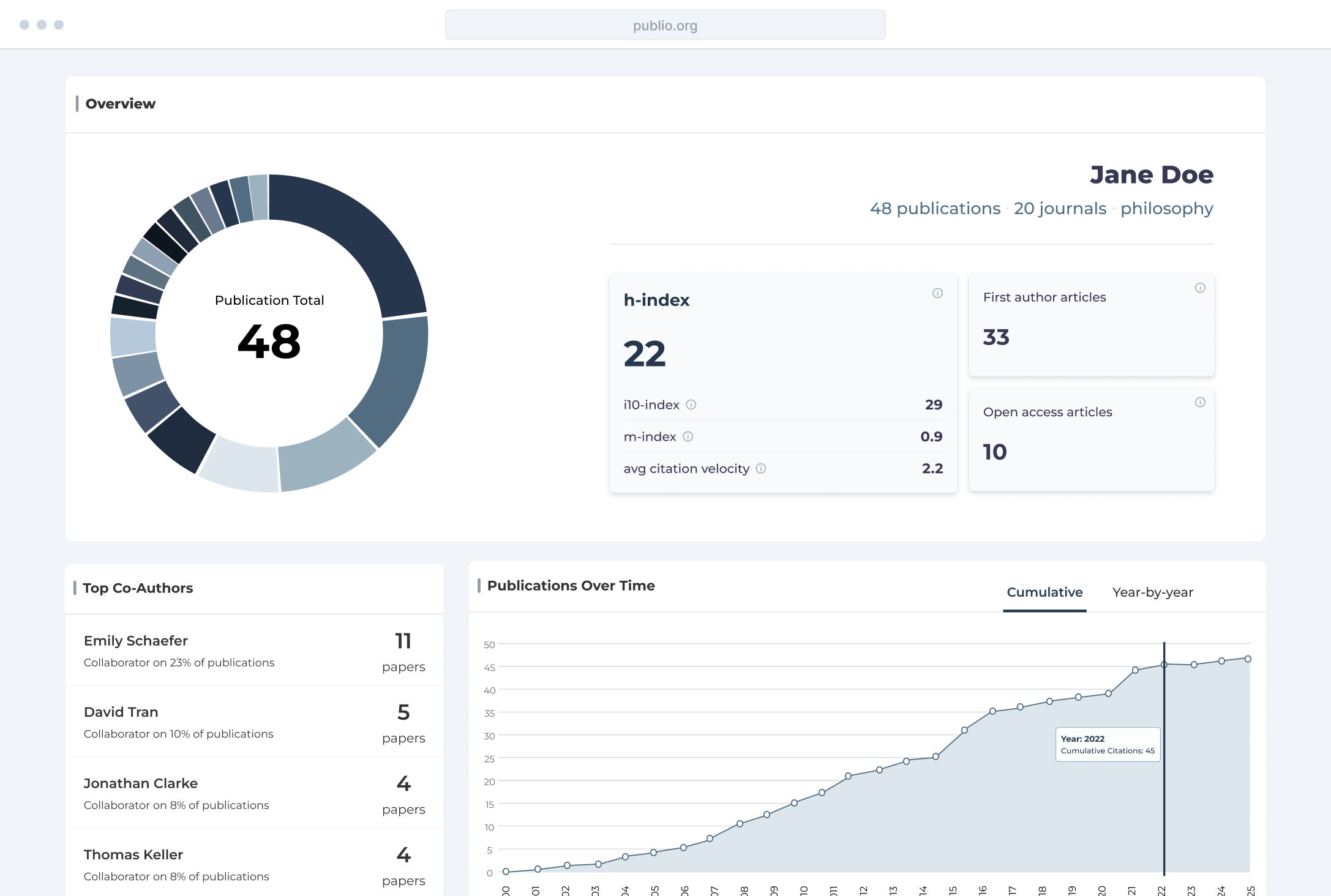Click the publio.org address bar
This screenshot has height=896, width=1331.
pos(665,26)
